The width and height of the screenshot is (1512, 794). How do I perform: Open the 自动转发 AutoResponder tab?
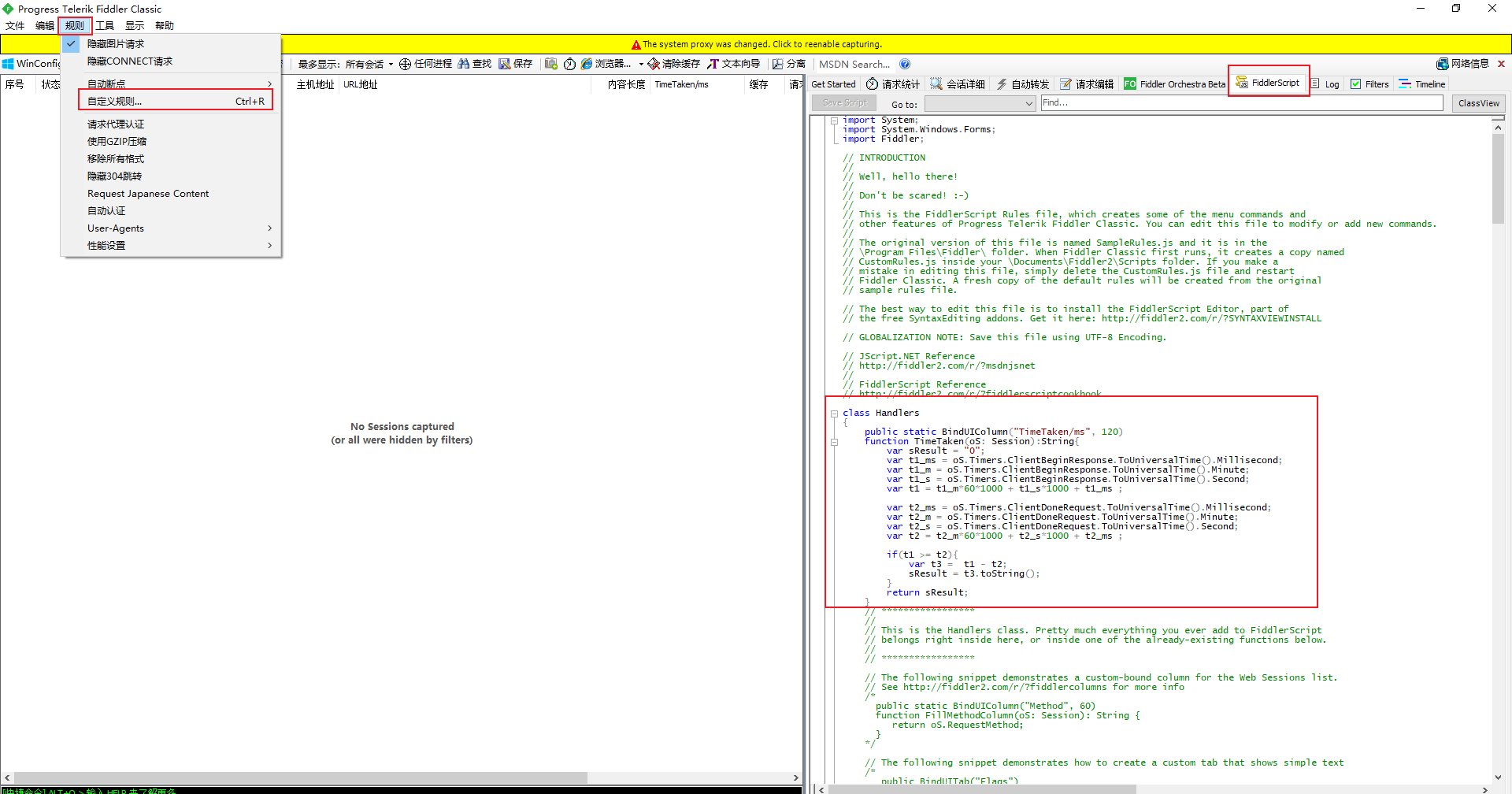(x=1023, y=84)
